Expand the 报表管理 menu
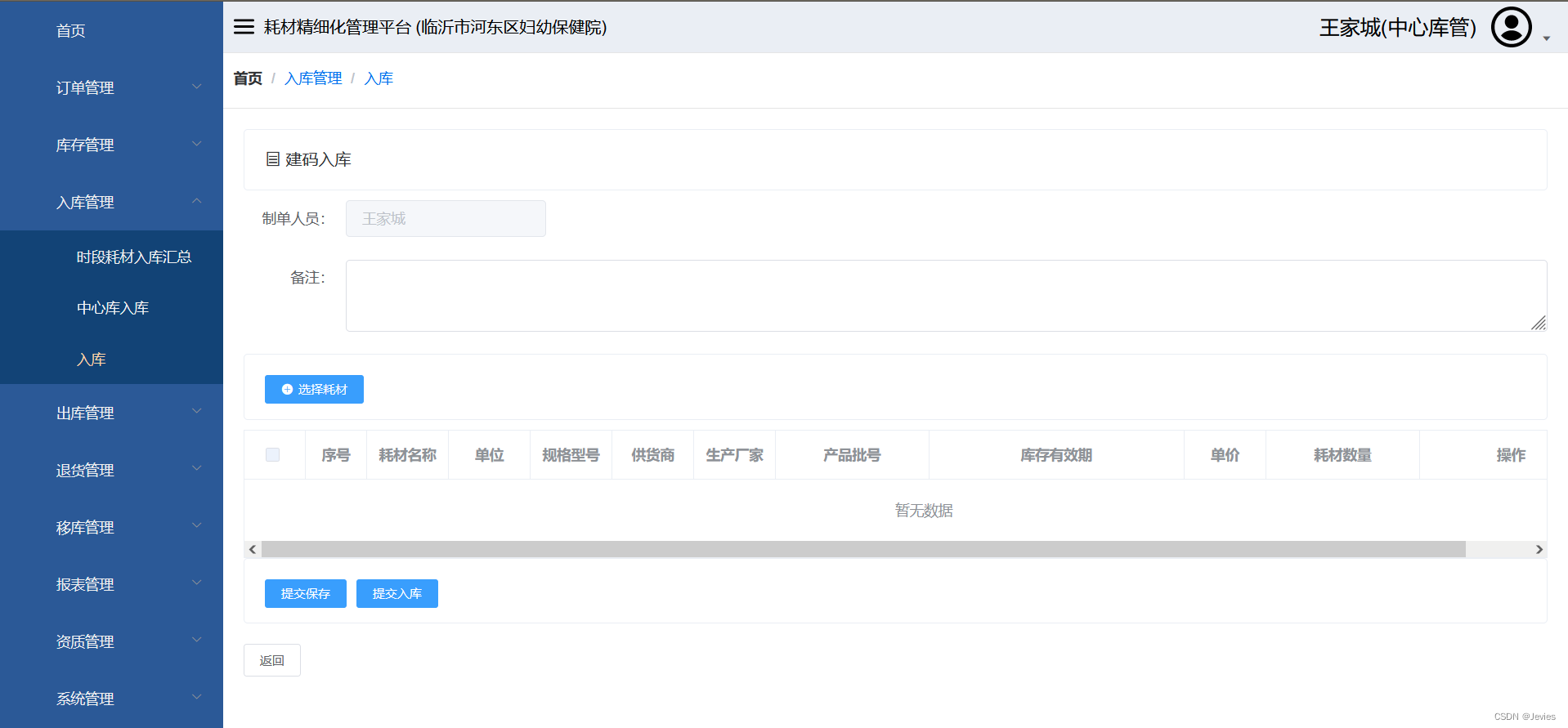 point(111,584)
